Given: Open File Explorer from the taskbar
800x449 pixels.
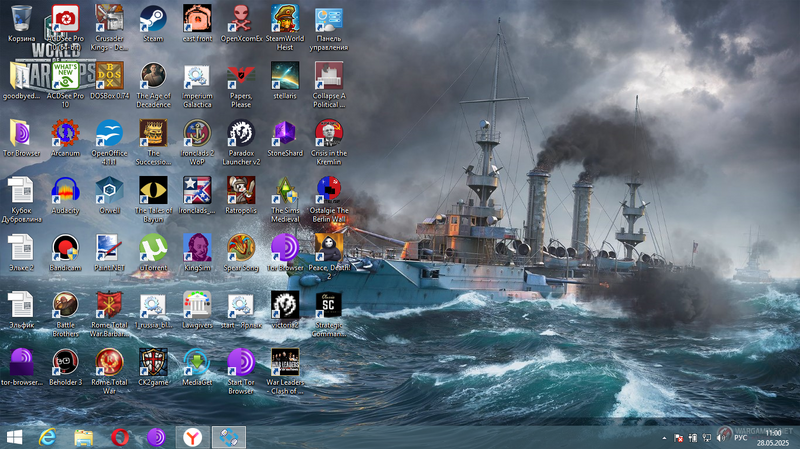Looking at the screenshot, I should pos(84,437).
